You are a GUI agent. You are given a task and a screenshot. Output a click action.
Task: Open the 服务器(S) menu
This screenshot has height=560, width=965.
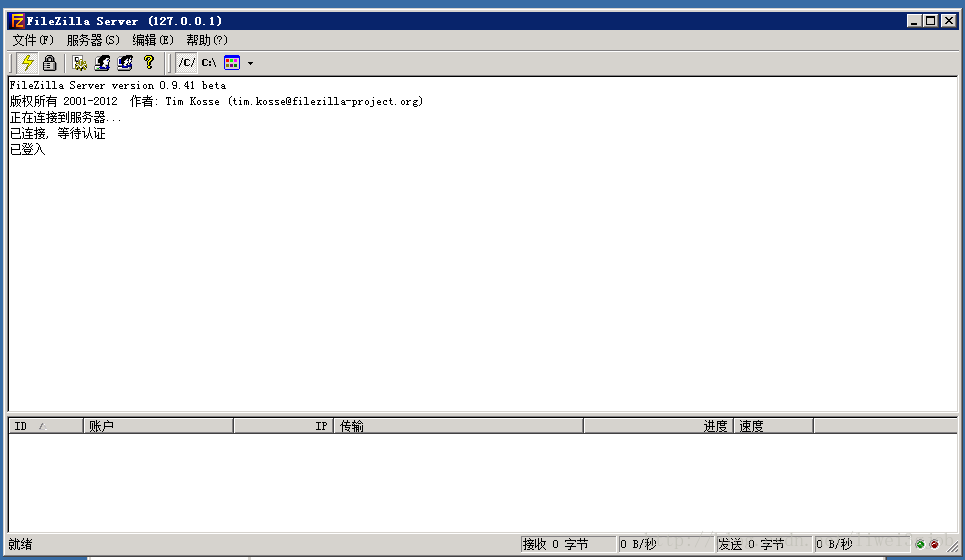93,40
